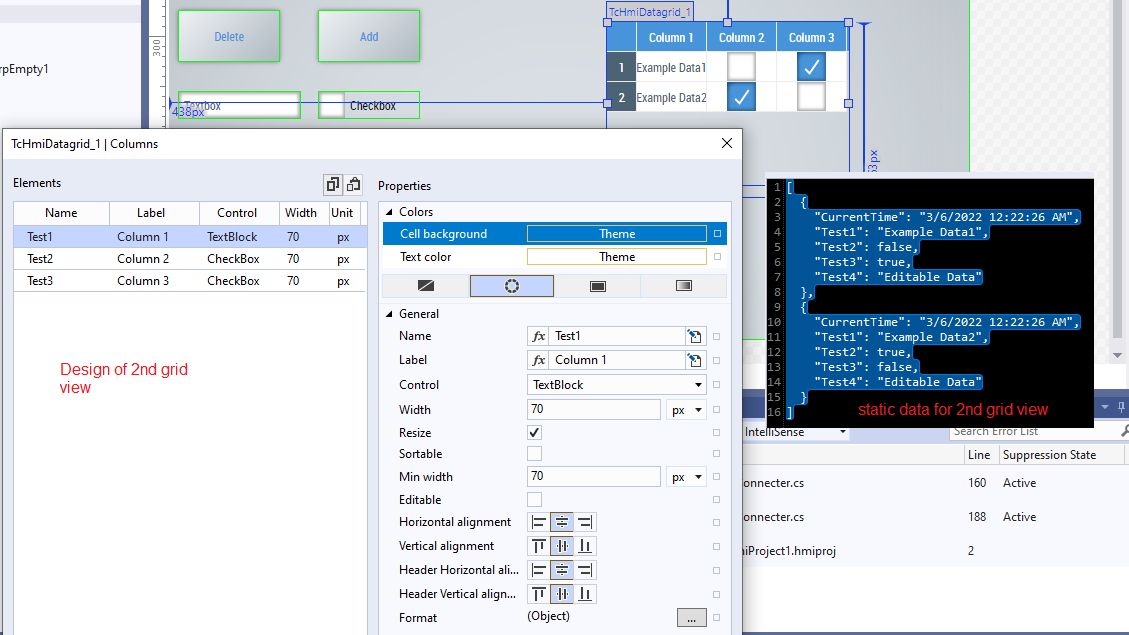
Task: Select the transparent color mode icon
Action: point(426,285)
